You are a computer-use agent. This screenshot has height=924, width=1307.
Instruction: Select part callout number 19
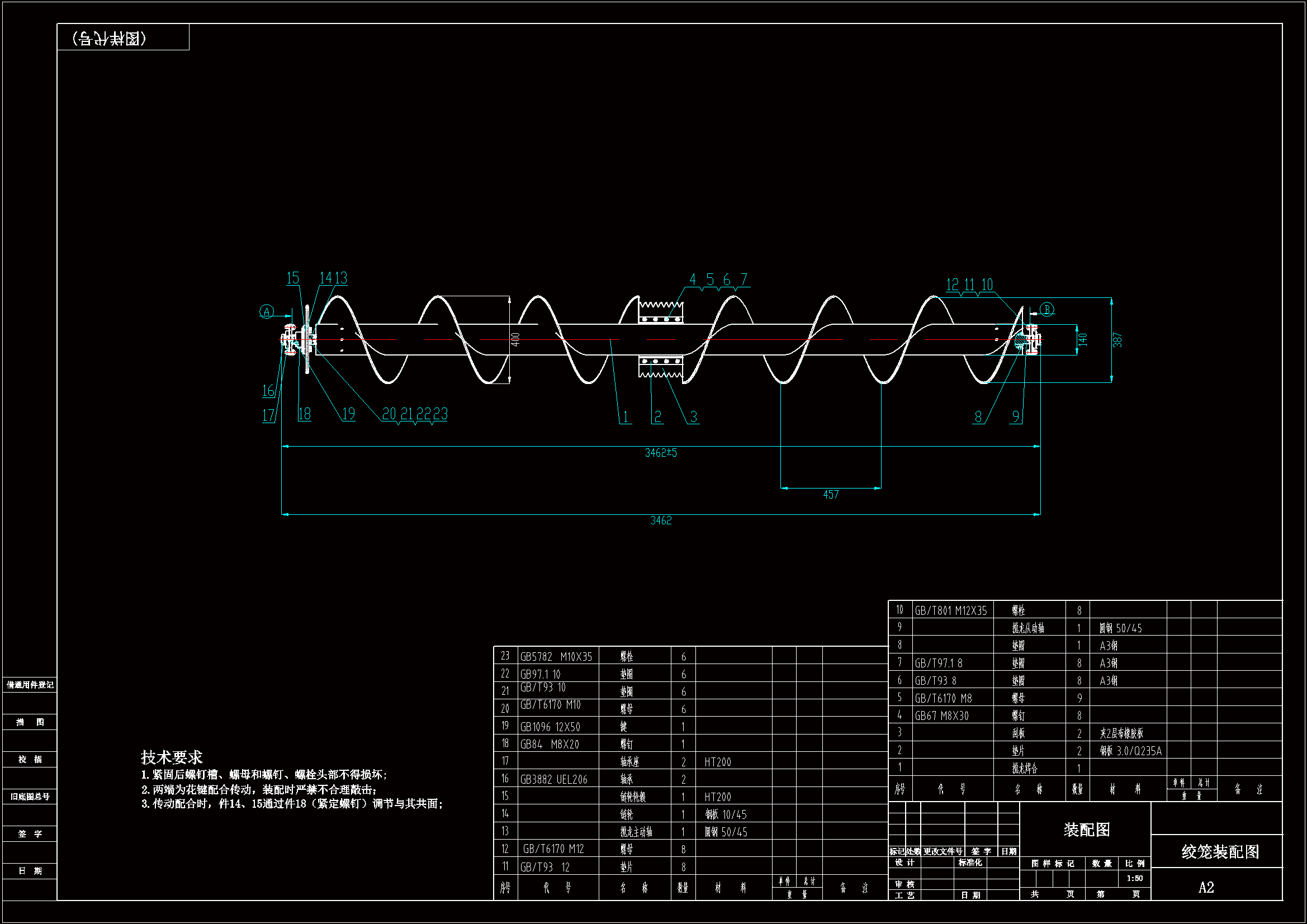point(348,414)
